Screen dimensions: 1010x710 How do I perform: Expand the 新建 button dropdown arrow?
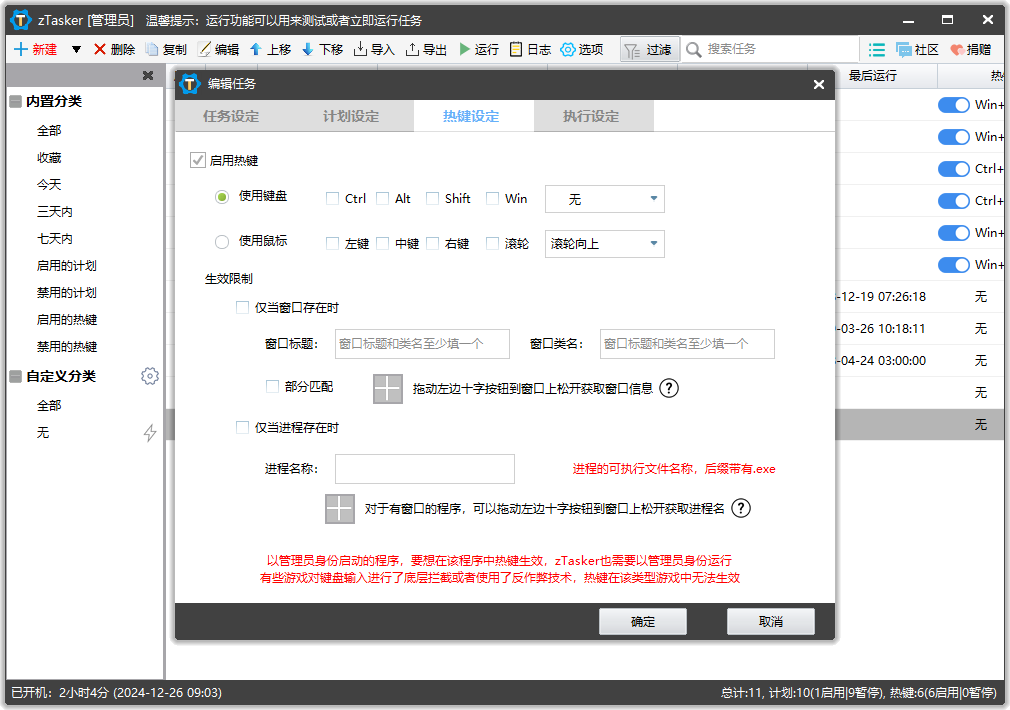pyautogui.click(x=77, y=49)
